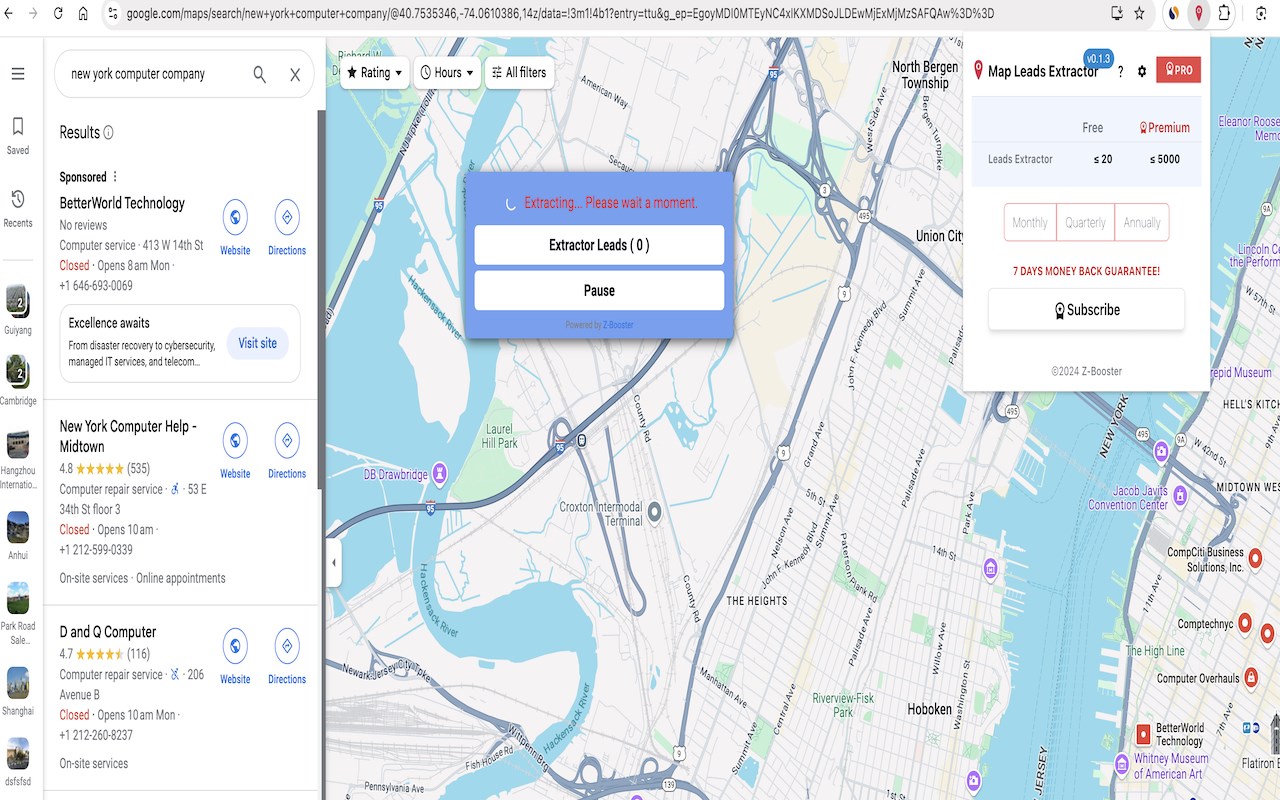1280x800 pixels.
Task: Open BetterWorld Technology listing title
Action: click(x=122, y=203)
